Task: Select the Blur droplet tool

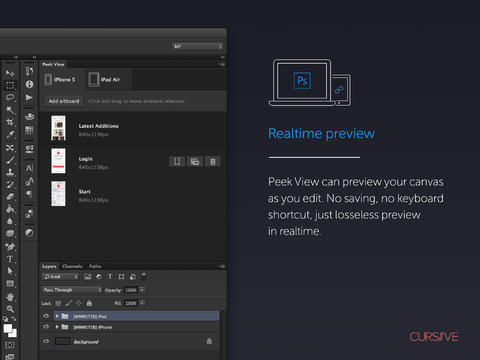Action: pyautogui.click(x=10, y=221)
